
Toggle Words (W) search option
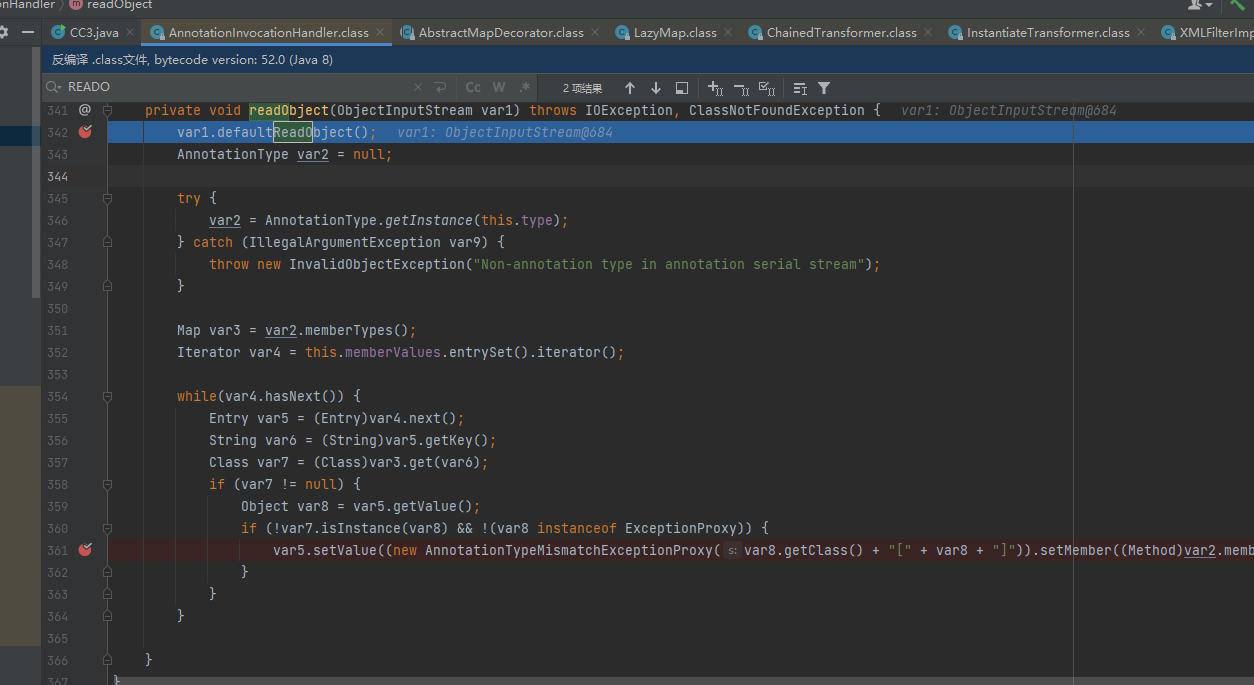[x=499, y=88]
